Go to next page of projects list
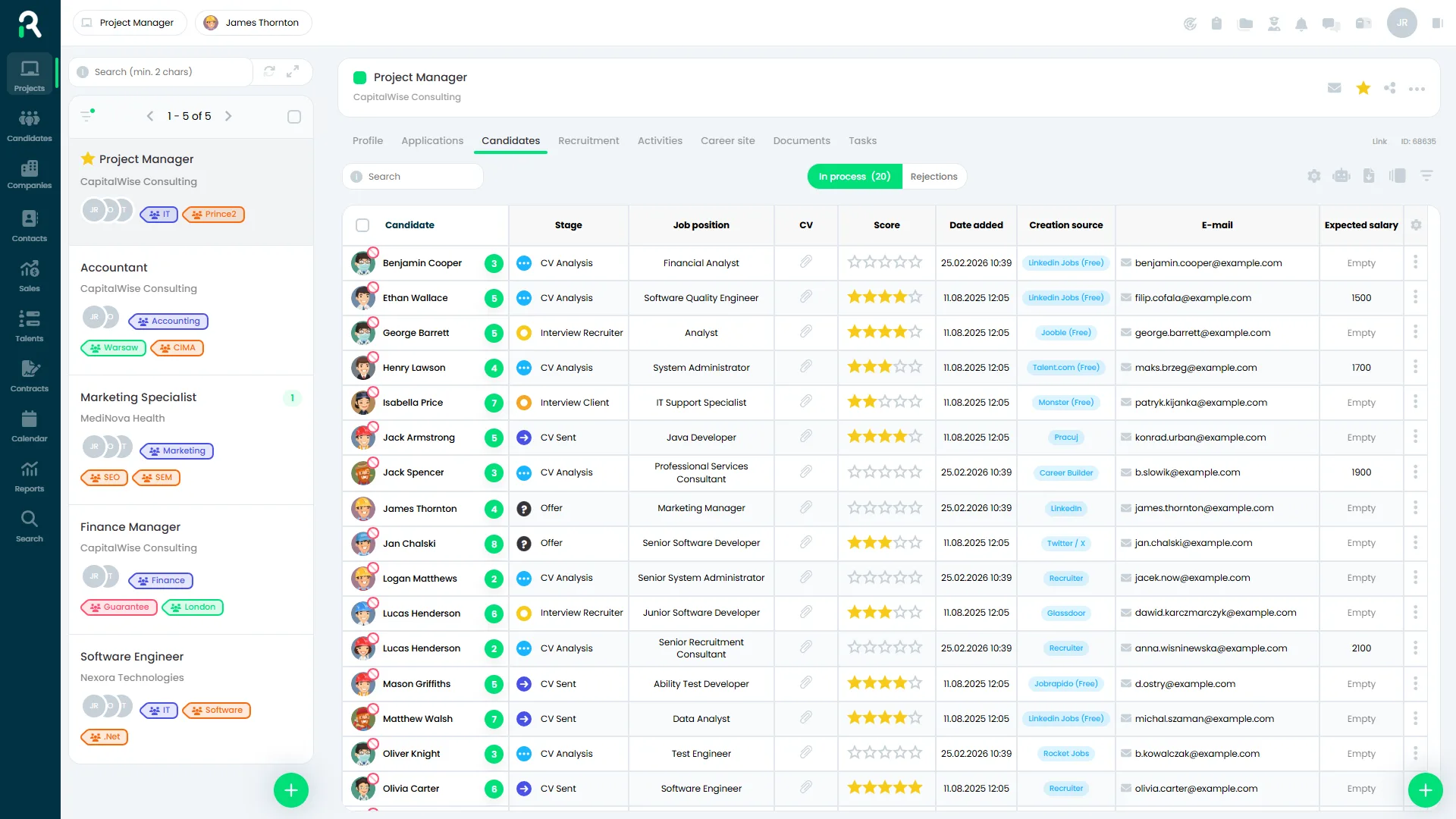This screenshot has height=819, width=1456. click(228, 116)
